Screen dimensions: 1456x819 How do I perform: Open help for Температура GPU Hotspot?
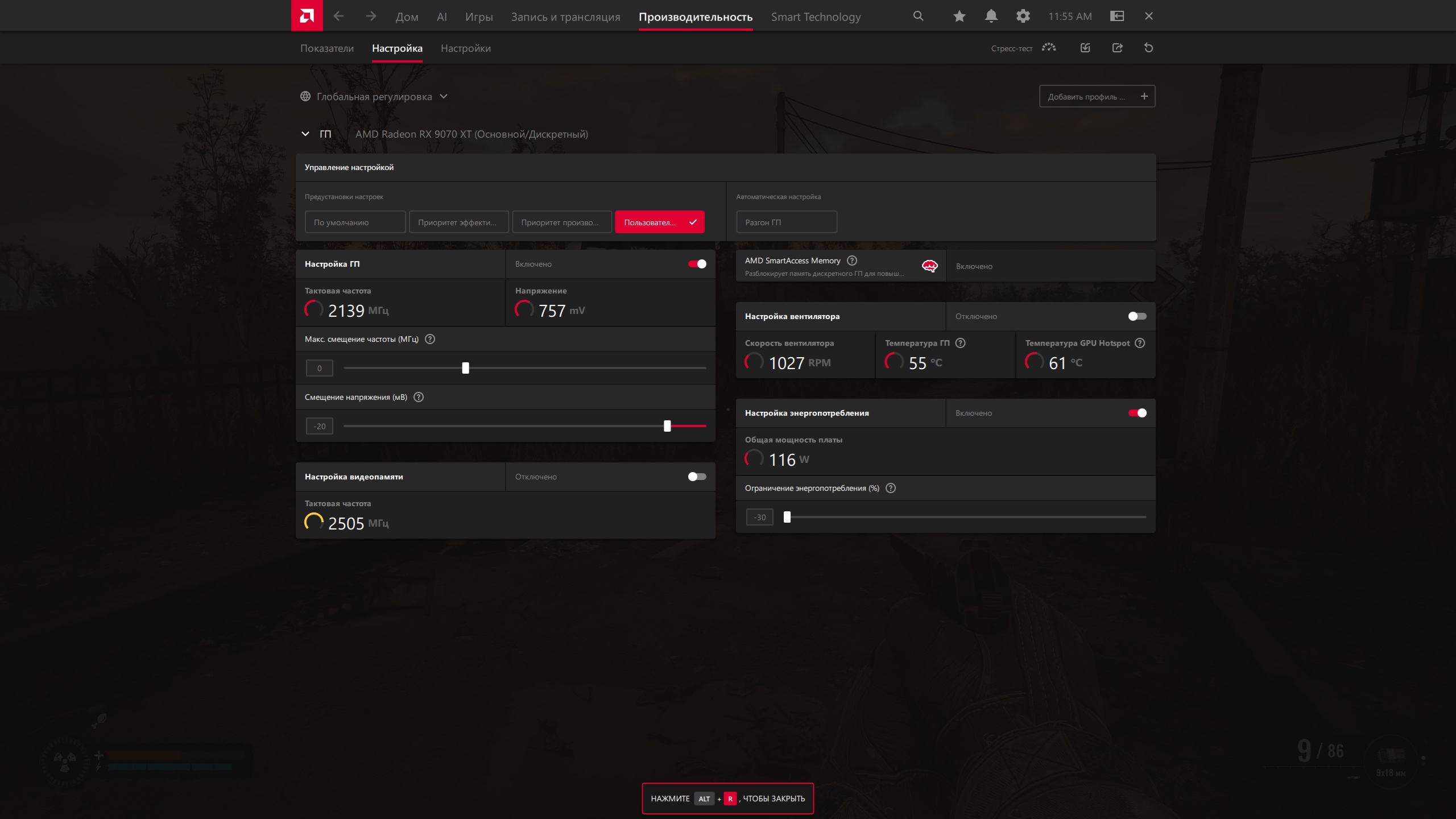point(1140,343)
